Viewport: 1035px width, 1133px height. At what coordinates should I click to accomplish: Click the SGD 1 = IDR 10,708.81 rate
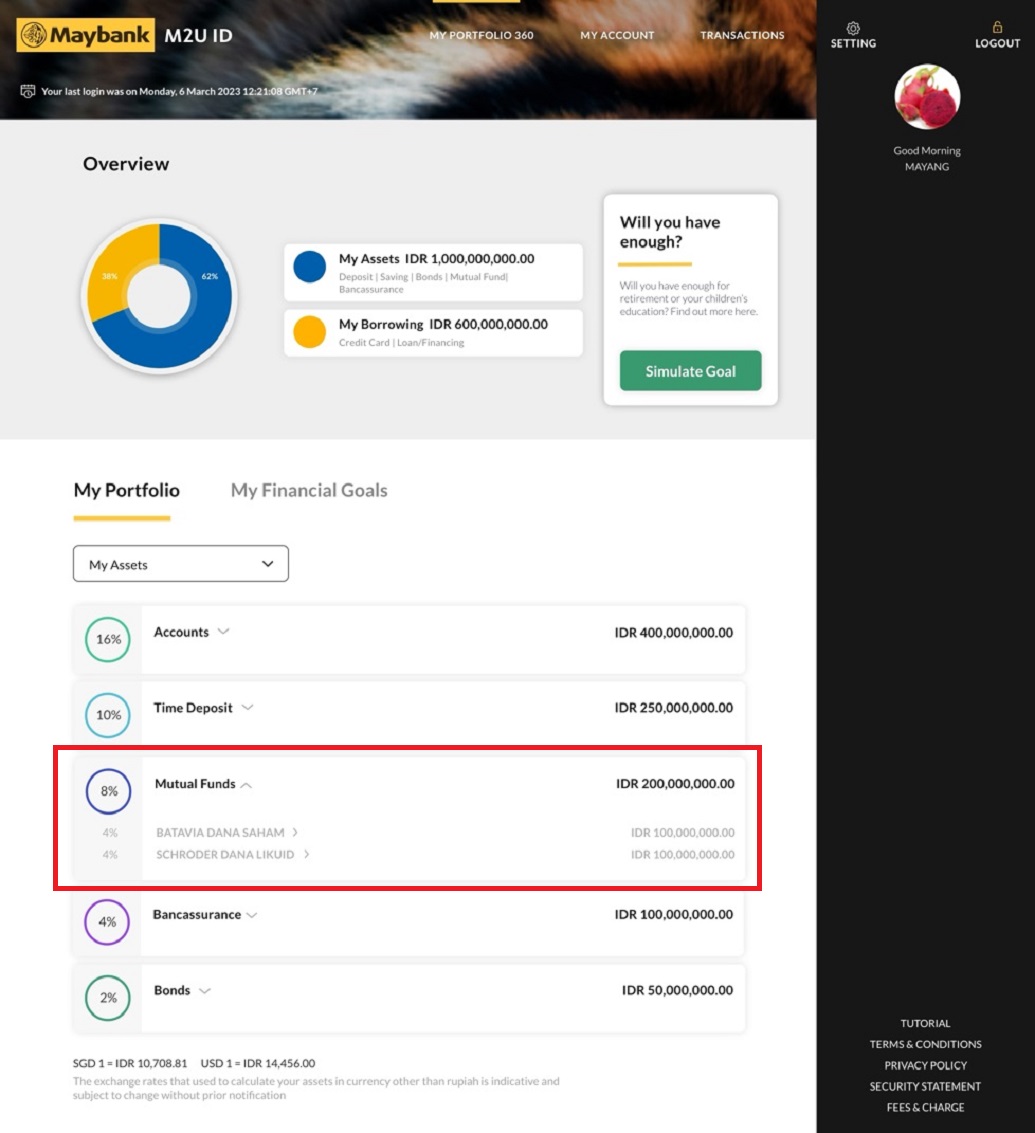coord(130,1063)
